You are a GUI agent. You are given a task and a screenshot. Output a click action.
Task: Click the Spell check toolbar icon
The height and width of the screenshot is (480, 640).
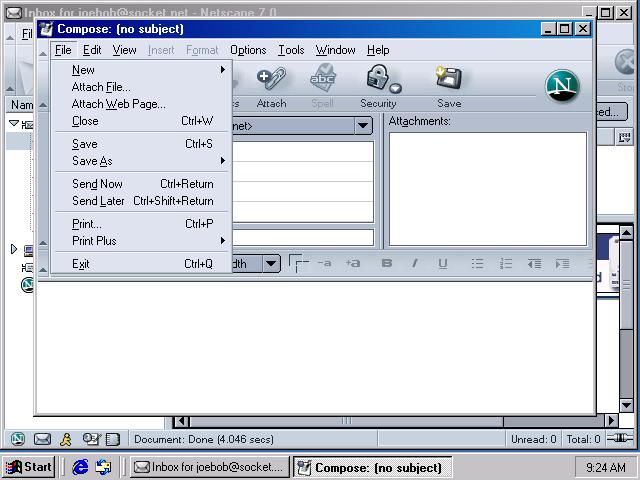point(322,78)
